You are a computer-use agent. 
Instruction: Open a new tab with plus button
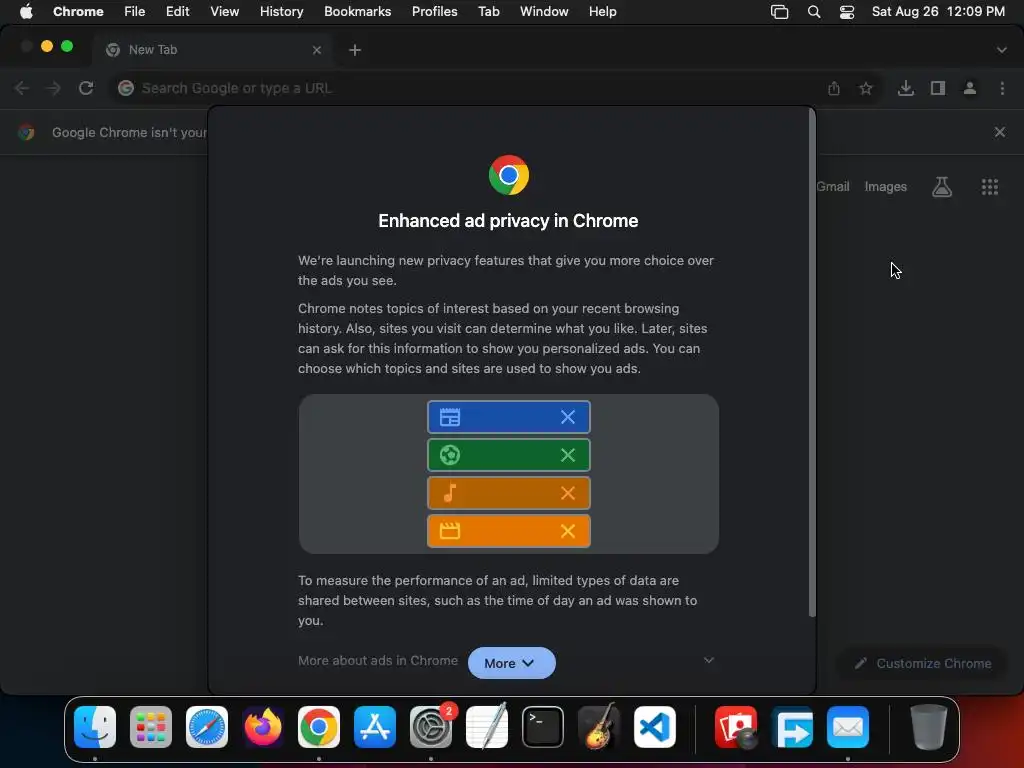[x=355, y=50]
